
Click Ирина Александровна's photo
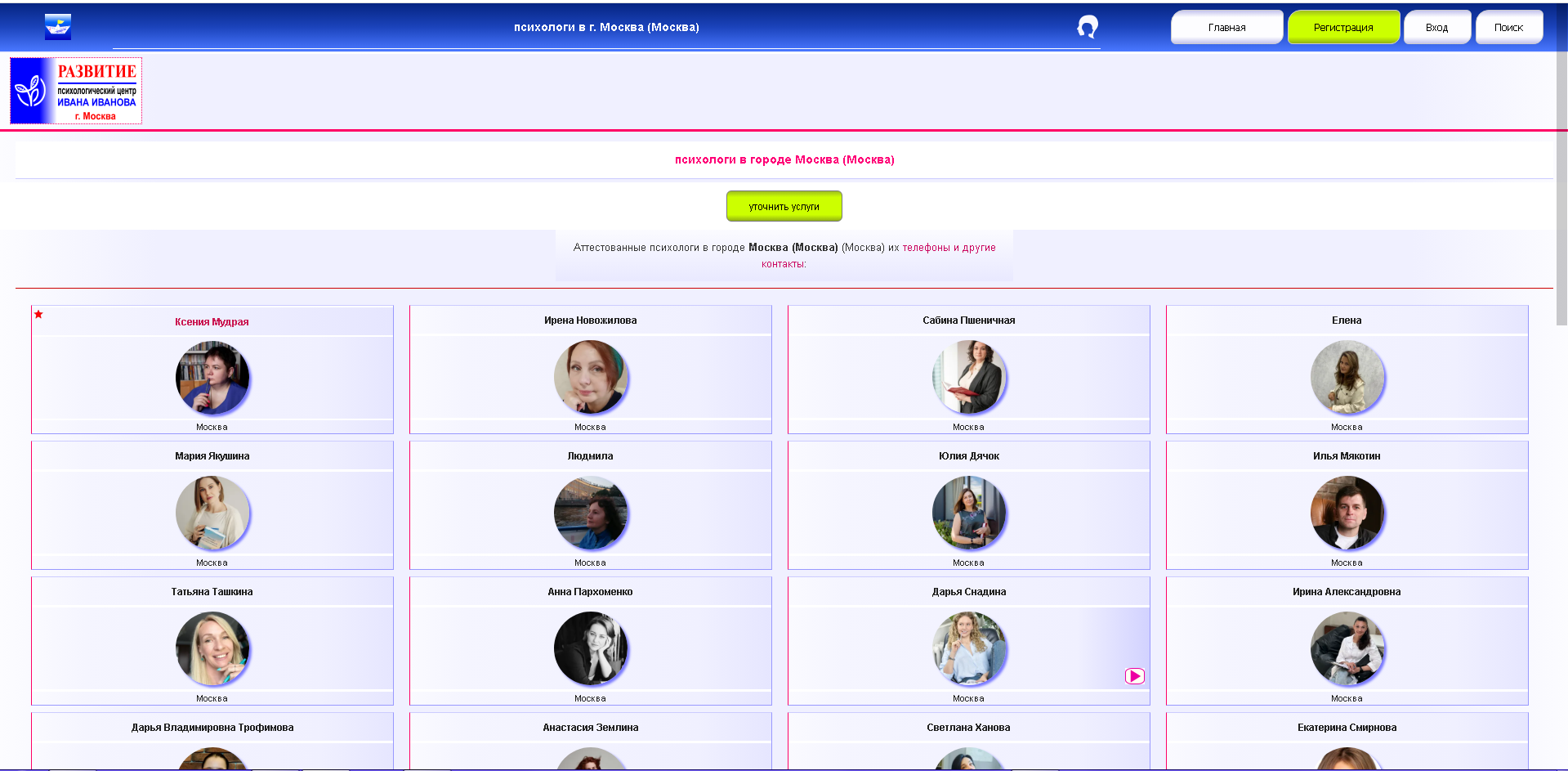click(x=1347, y=649)
